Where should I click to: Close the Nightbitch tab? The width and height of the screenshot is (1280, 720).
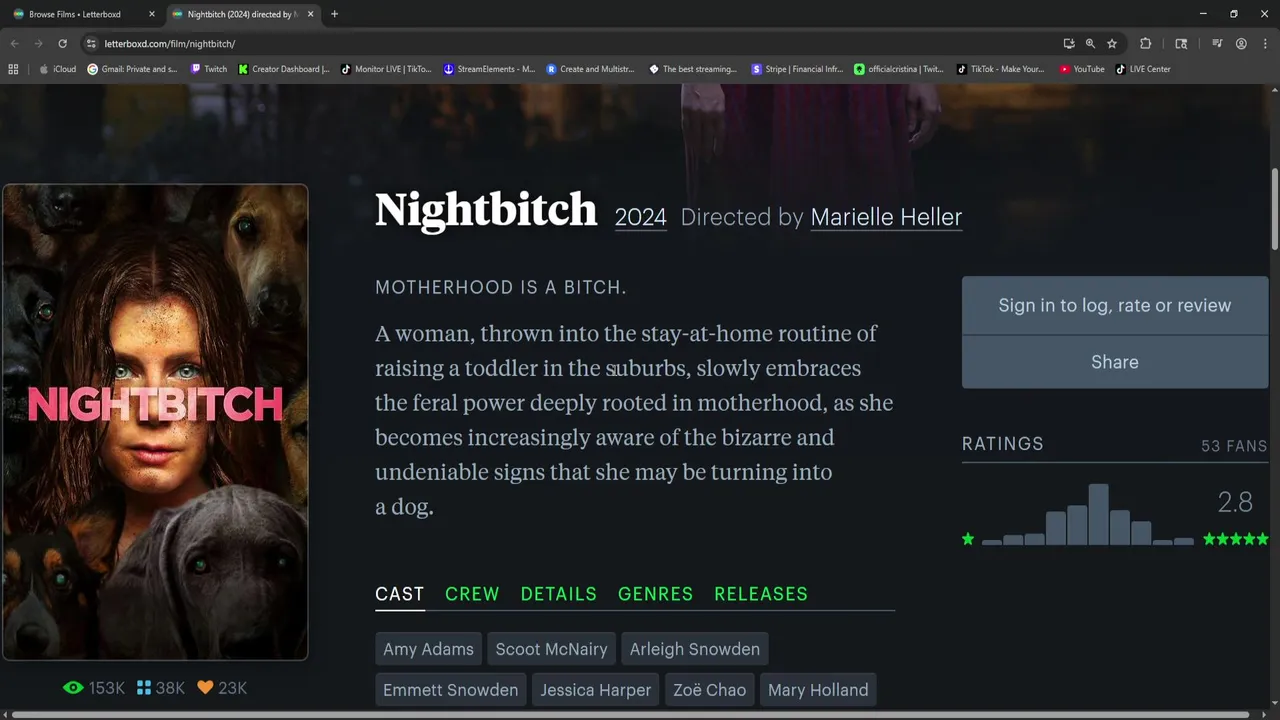click(311, 14)
